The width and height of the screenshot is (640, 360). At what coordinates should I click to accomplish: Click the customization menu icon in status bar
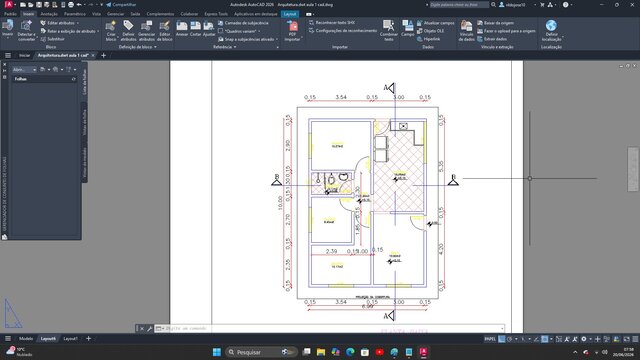pyautogui.click(x=635, y=339)
